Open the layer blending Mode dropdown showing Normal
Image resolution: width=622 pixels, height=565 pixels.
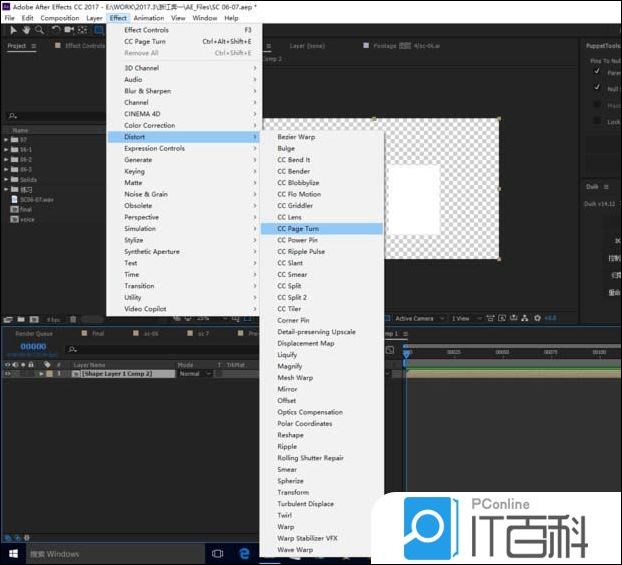(194, 373)
